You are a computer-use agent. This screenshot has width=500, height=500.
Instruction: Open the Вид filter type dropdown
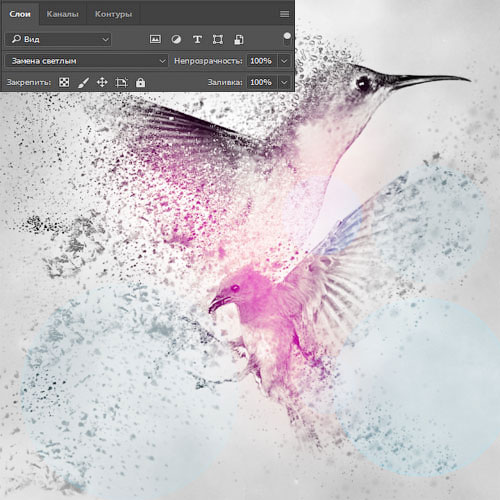tap(58, 39)
